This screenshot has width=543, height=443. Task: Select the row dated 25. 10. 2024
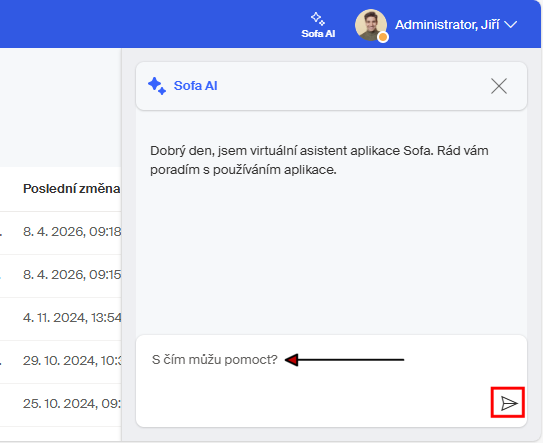point(61,404)
